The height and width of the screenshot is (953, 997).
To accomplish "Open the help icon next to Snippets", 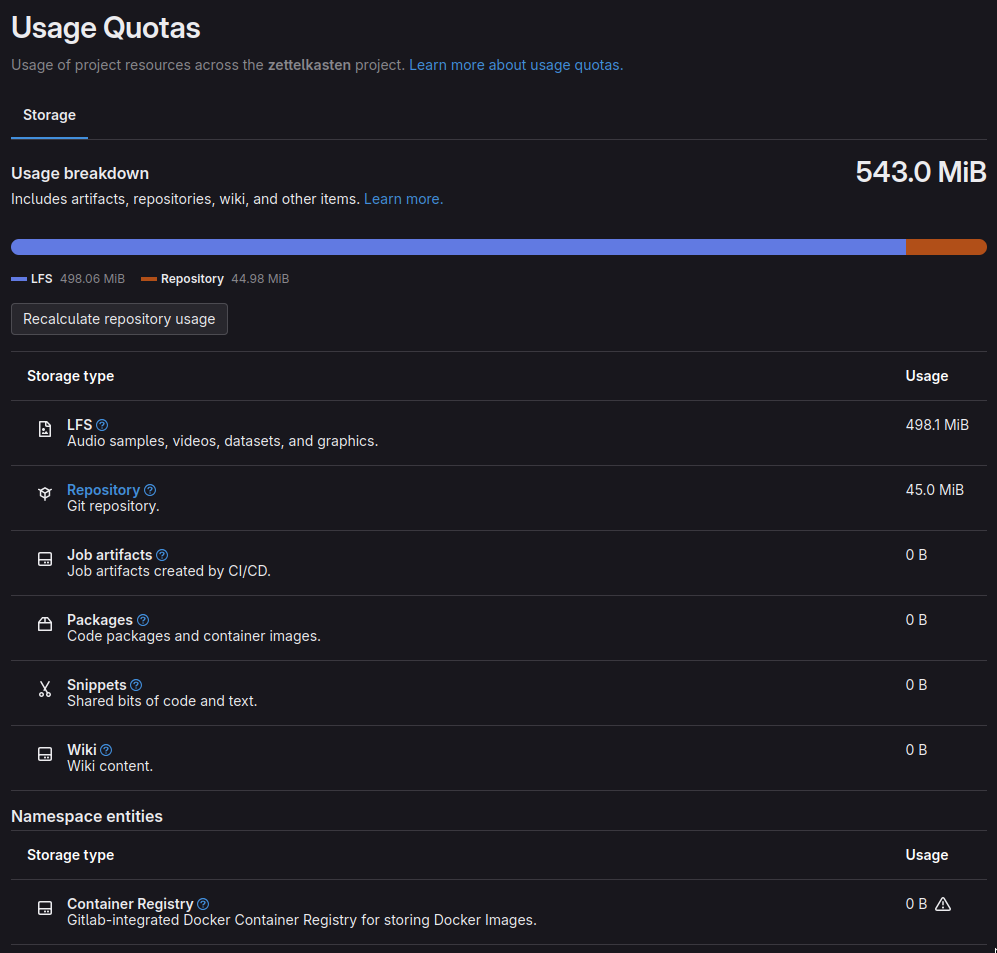I will click(136, 685).
